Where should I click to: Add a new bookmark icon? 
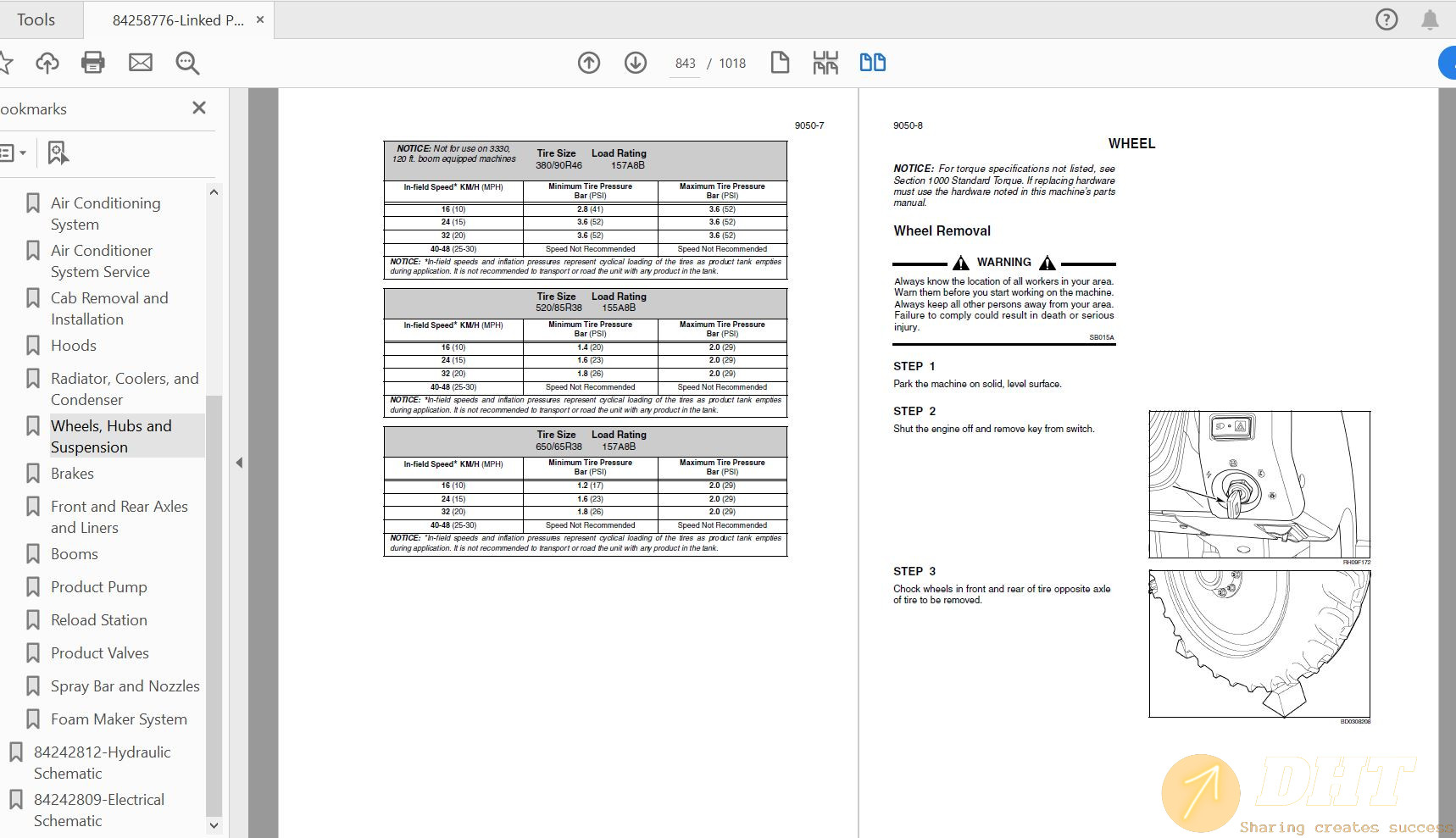pos(58,153)
